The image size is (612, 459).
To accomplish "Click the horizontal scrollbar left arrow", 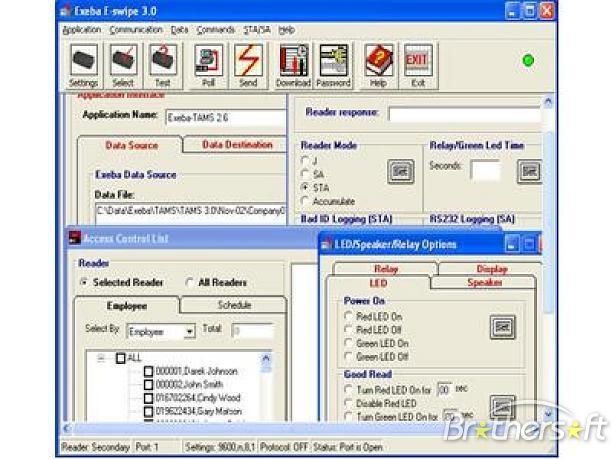I will pyautogui.click(x=67, y=428).
